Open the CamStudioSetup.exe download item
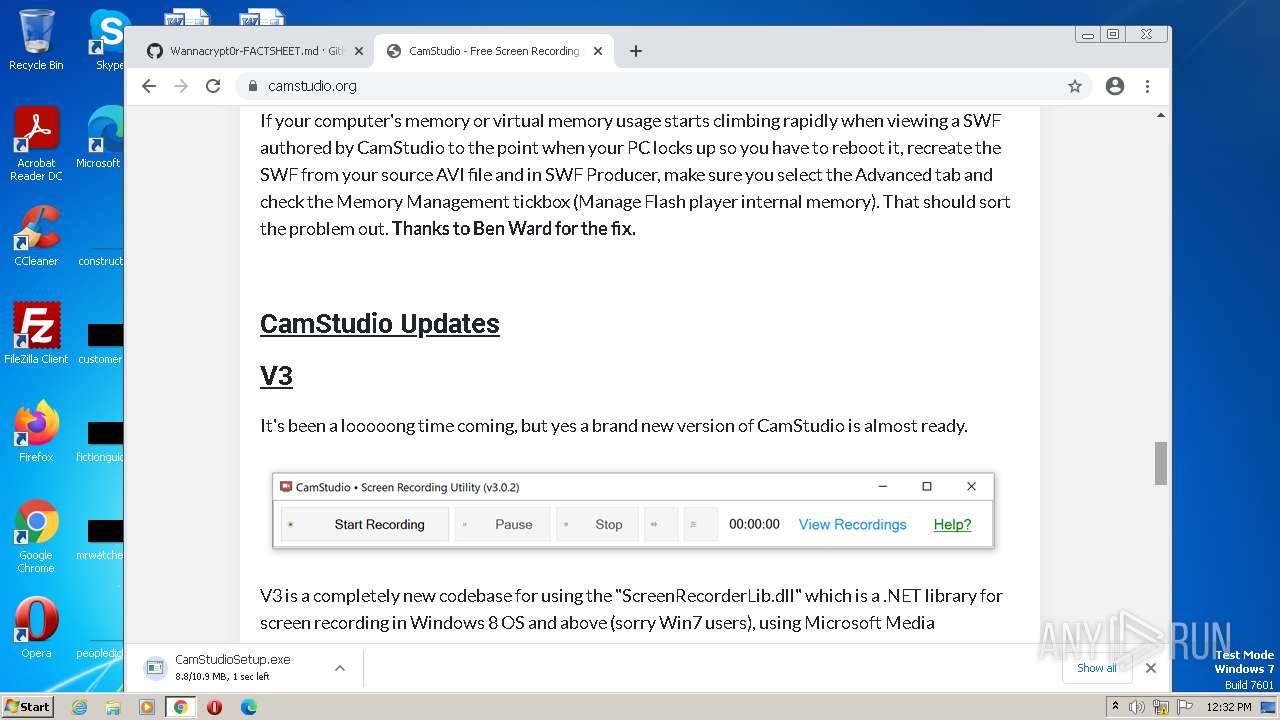The image size is (1280, 720). [232, 668]
